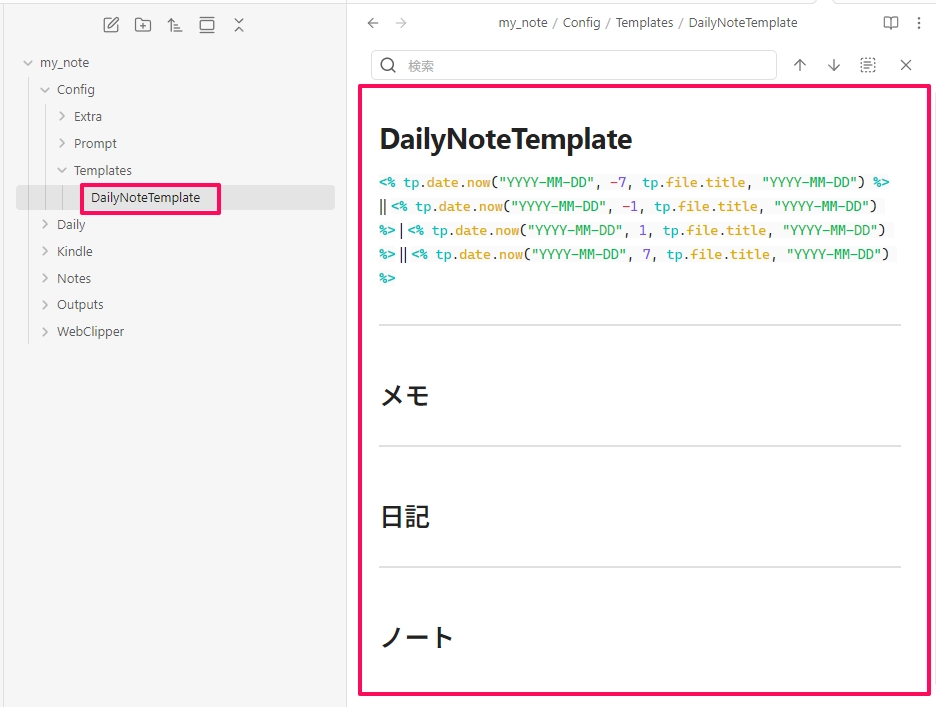
Task: Collapse the Templates folder chevron
Action: coord(61,170)
